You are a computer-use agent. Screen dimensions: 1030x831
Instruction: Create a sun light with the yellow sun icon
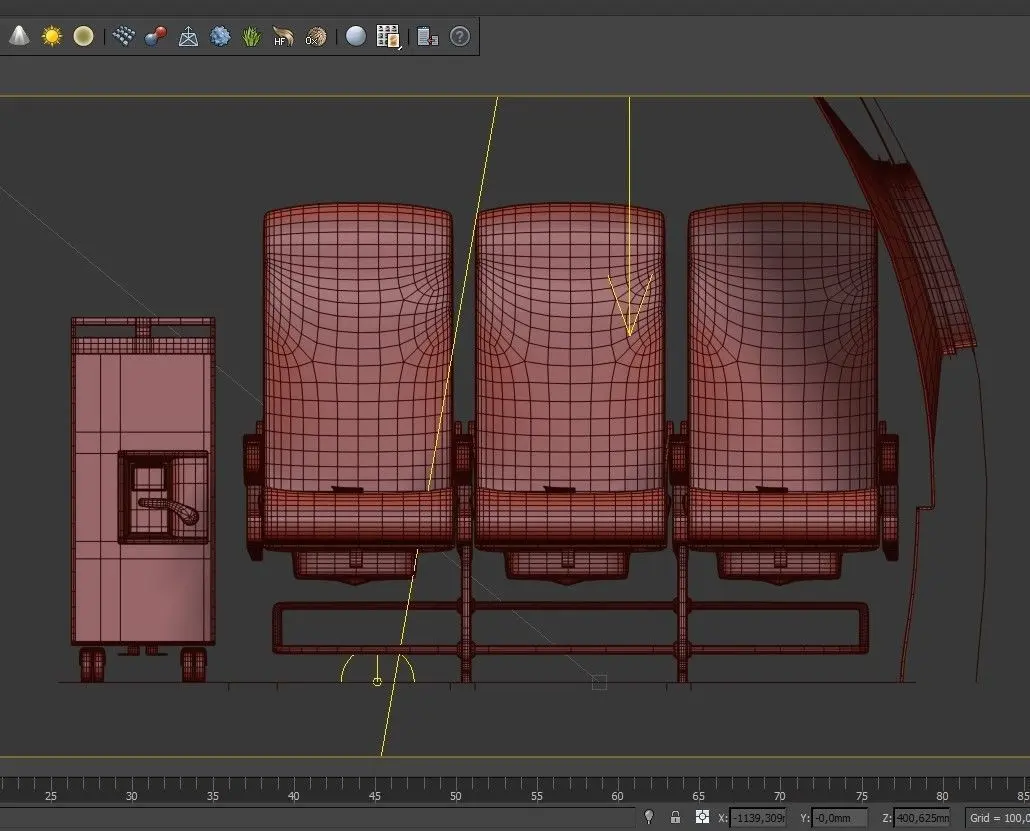click(51, 37)
